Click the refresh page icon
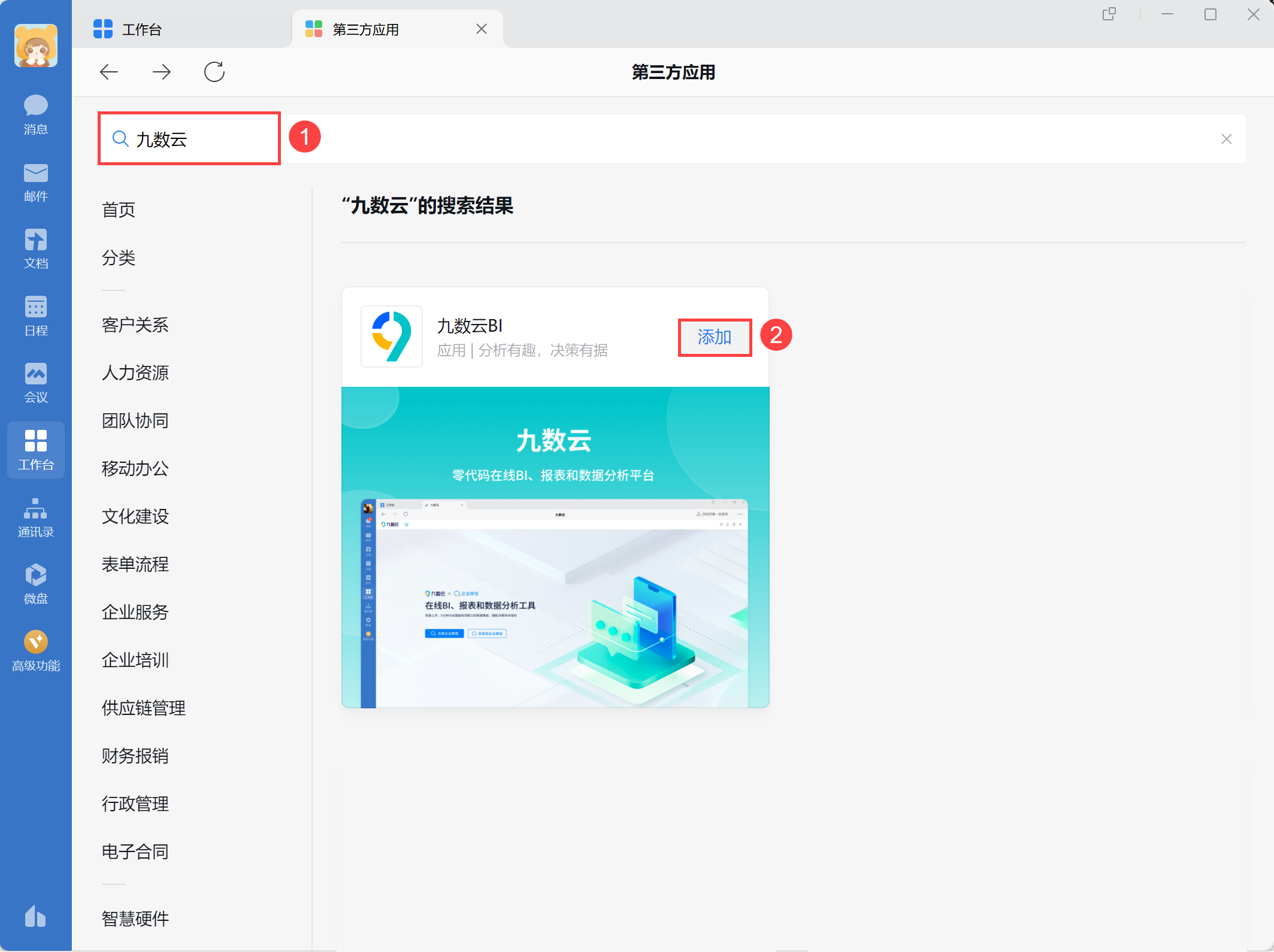The width and height of the screenshot is (1274, 952). coord(214,72)
